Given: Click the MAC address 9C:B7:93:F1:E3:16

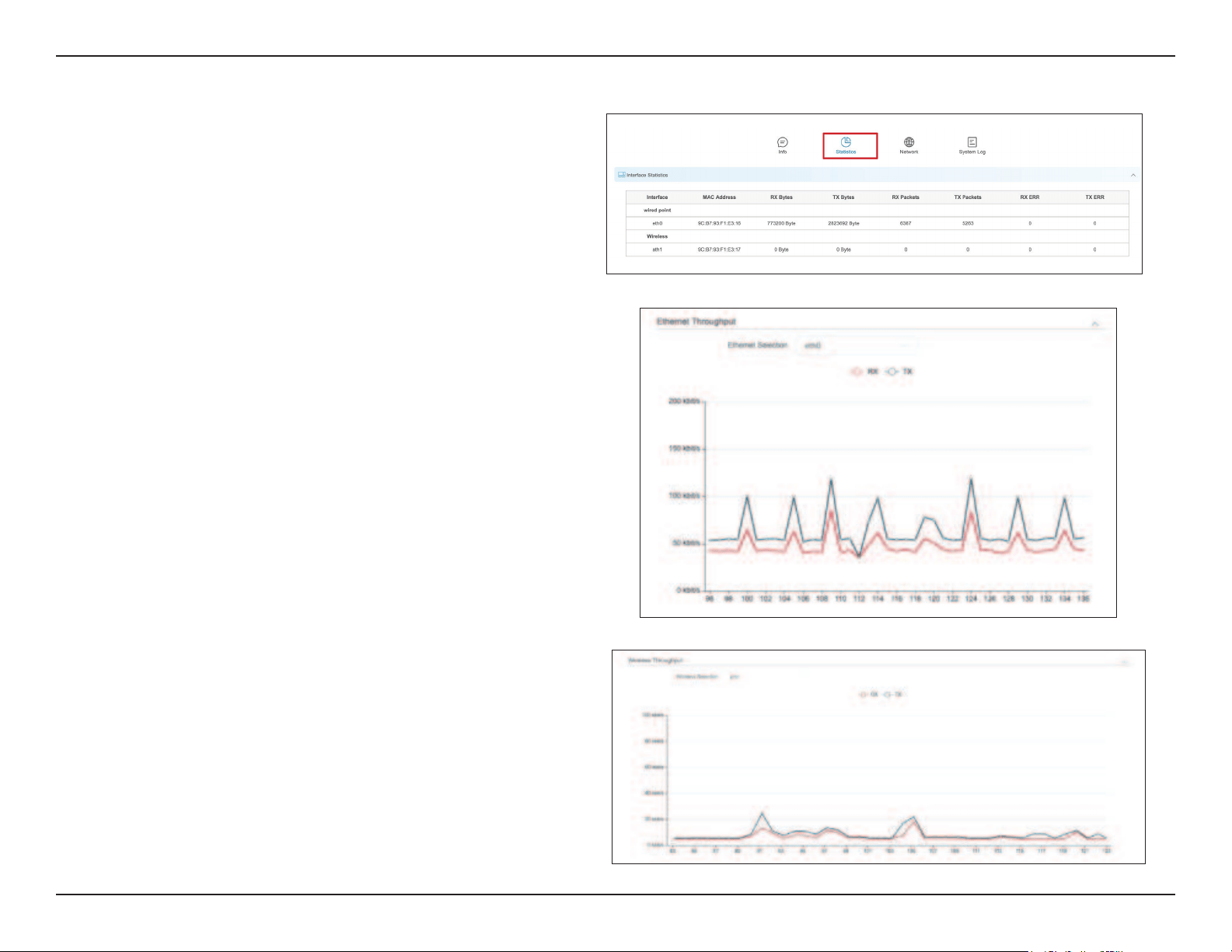Looking at the screenshot, I should [719, 223].
